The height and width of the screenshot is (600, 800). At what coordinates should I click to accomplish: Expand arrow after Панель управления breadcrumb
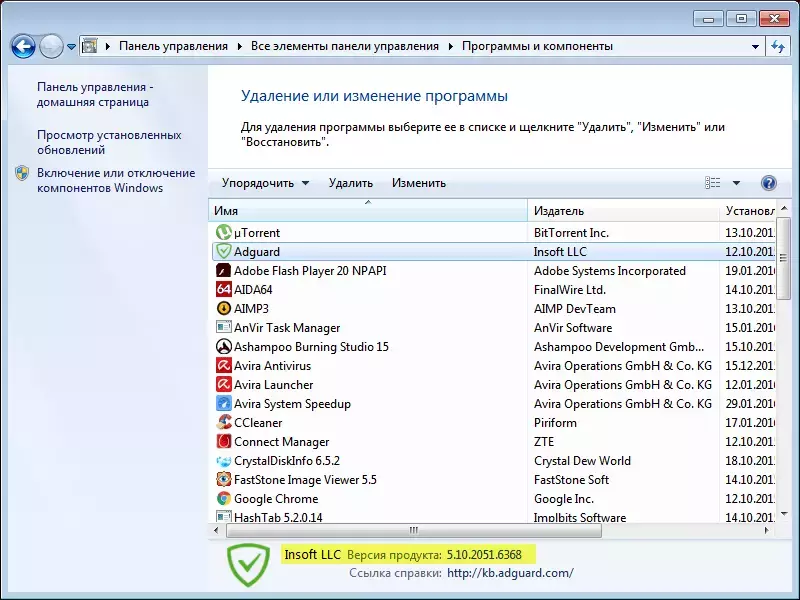[239, 46]
